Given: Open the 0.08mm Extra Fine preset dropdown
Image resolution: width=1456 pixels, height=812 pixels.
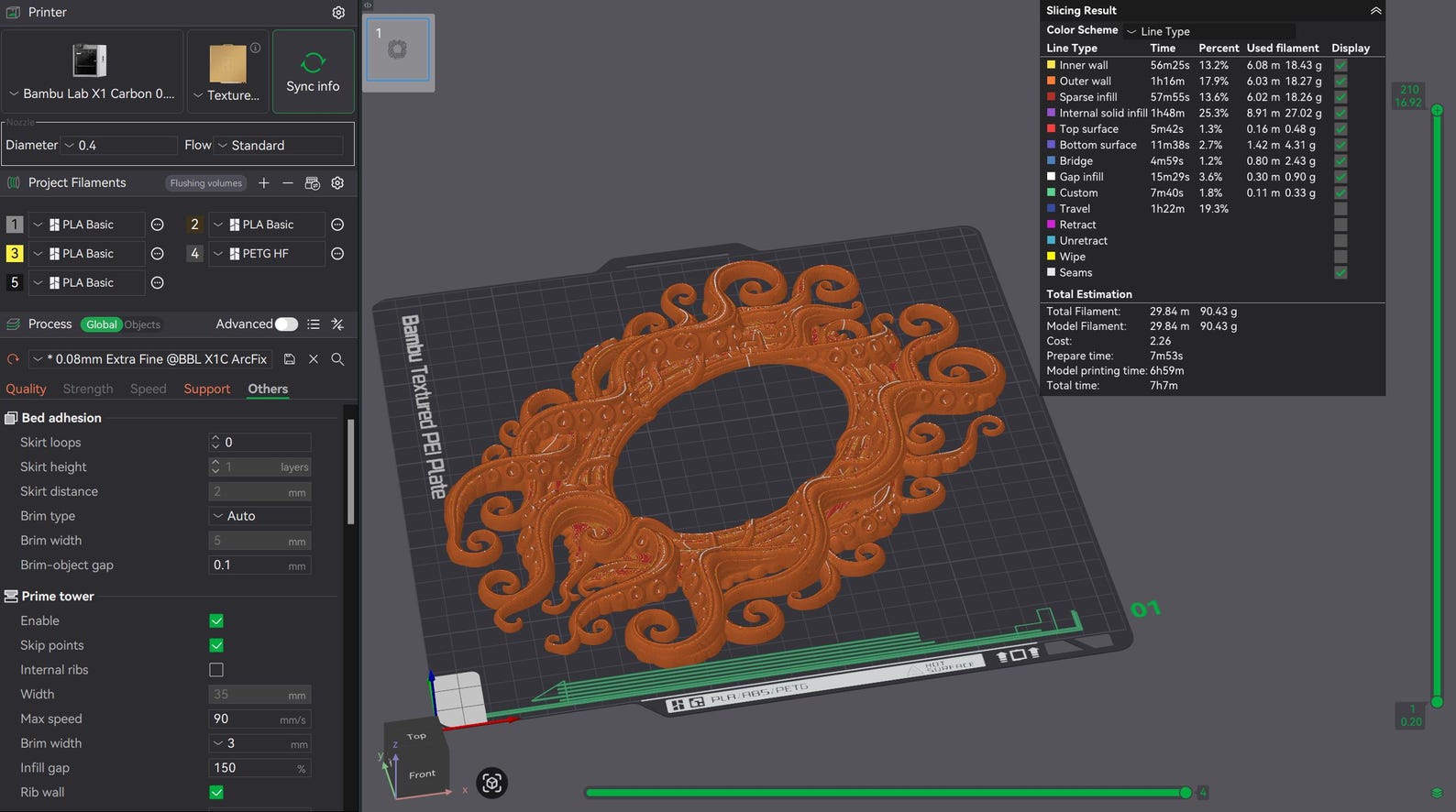Looking at the screenshot, I should pyautogui.click(x=150, y=359).
